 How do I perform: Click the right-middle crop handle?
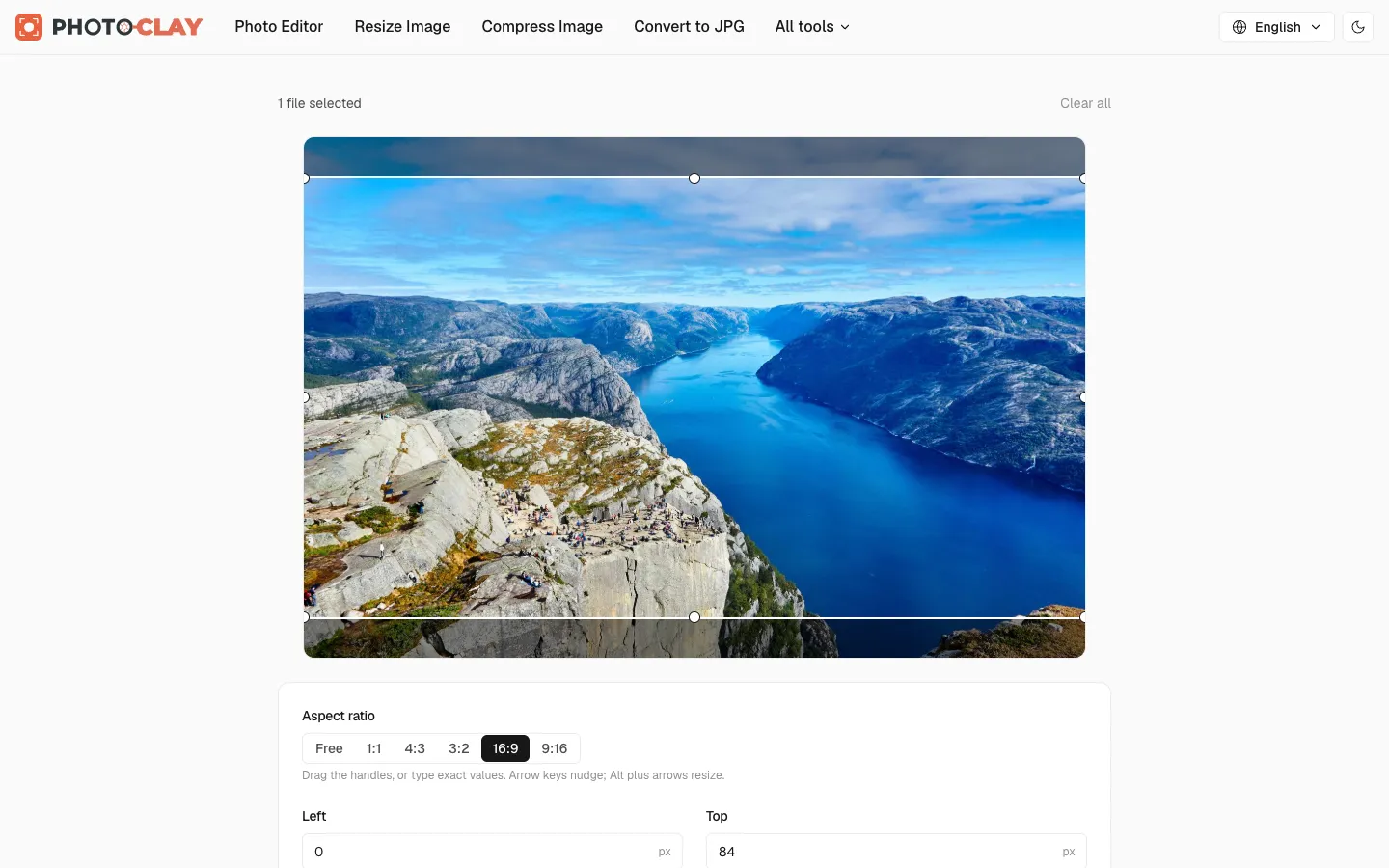[x=1082, y=397]
